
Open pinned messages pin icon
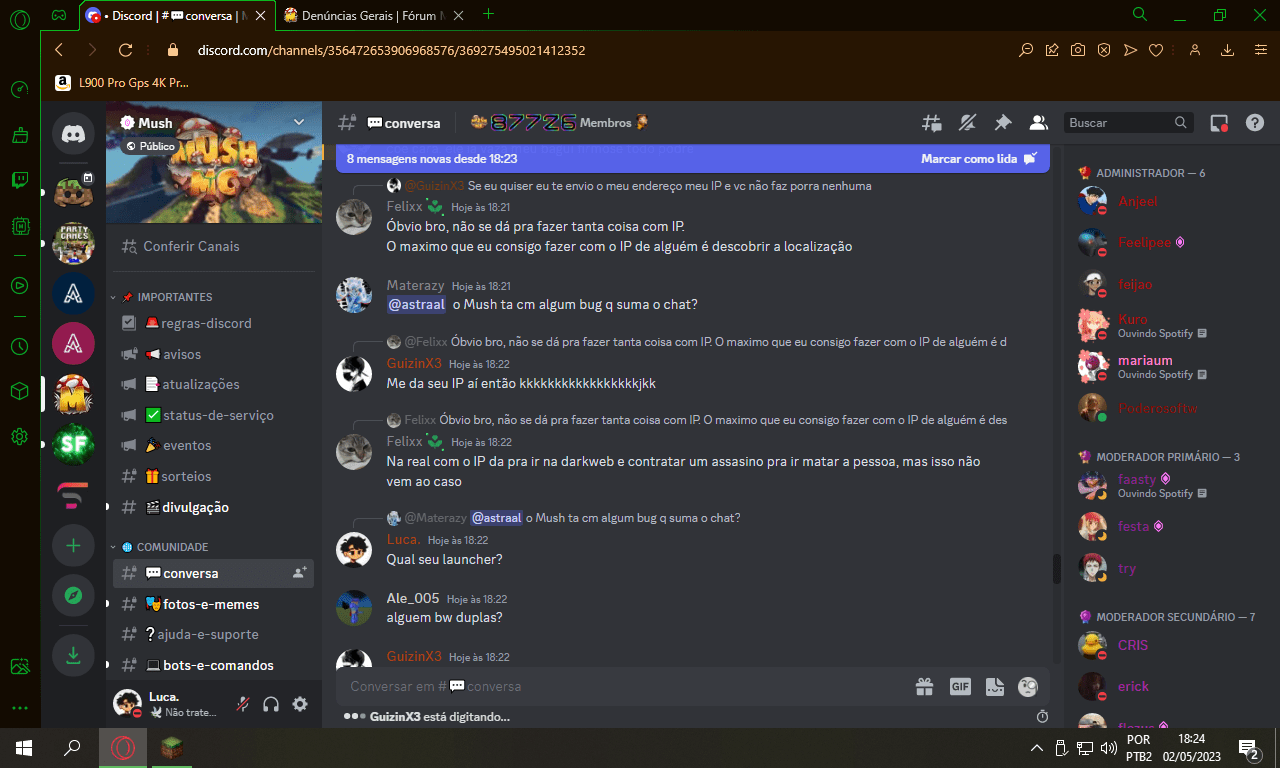(x=1002, y=123)
